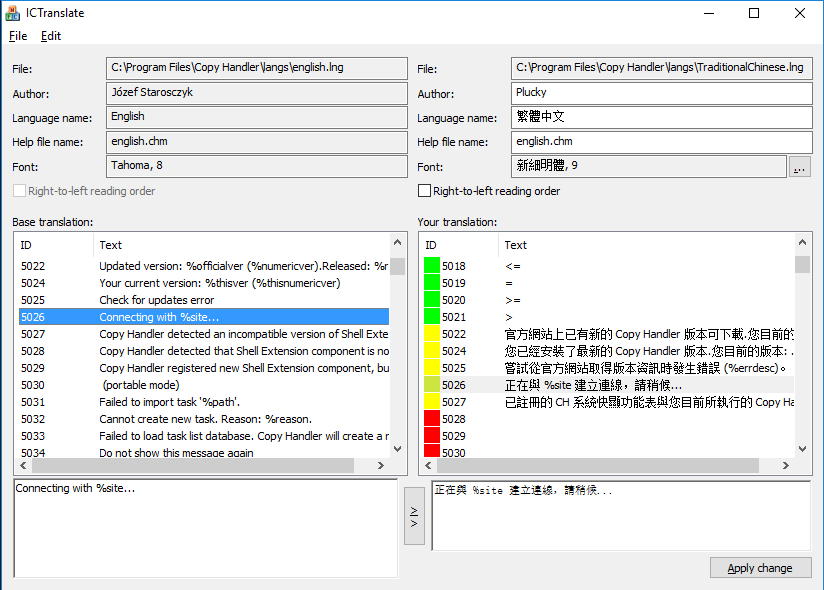Select translation row 5024 in your translation
The width and height of the screenshot is (824, 590).
(609, 351)
